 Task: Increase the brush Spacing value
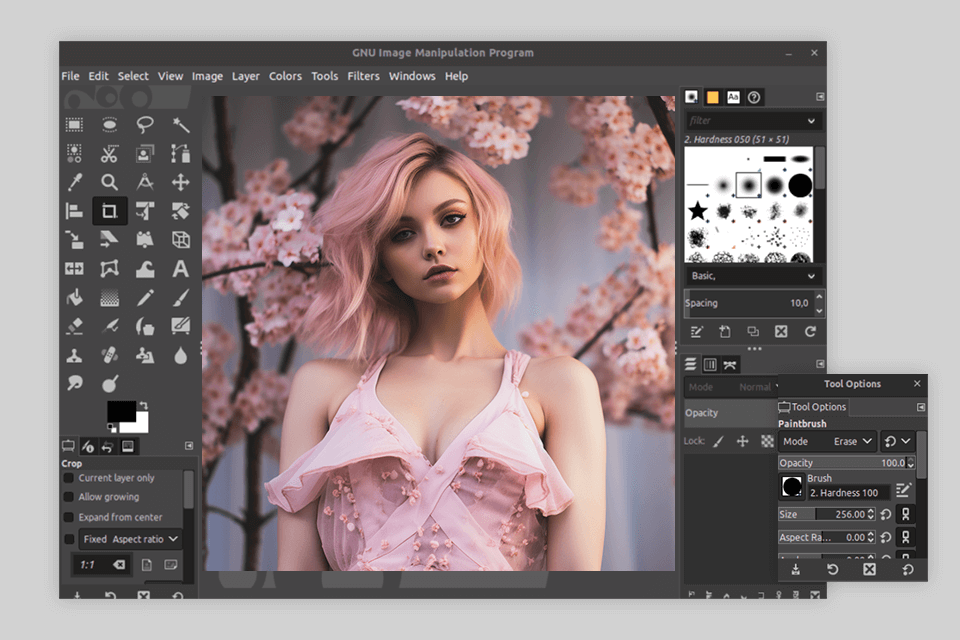(819, 296)
